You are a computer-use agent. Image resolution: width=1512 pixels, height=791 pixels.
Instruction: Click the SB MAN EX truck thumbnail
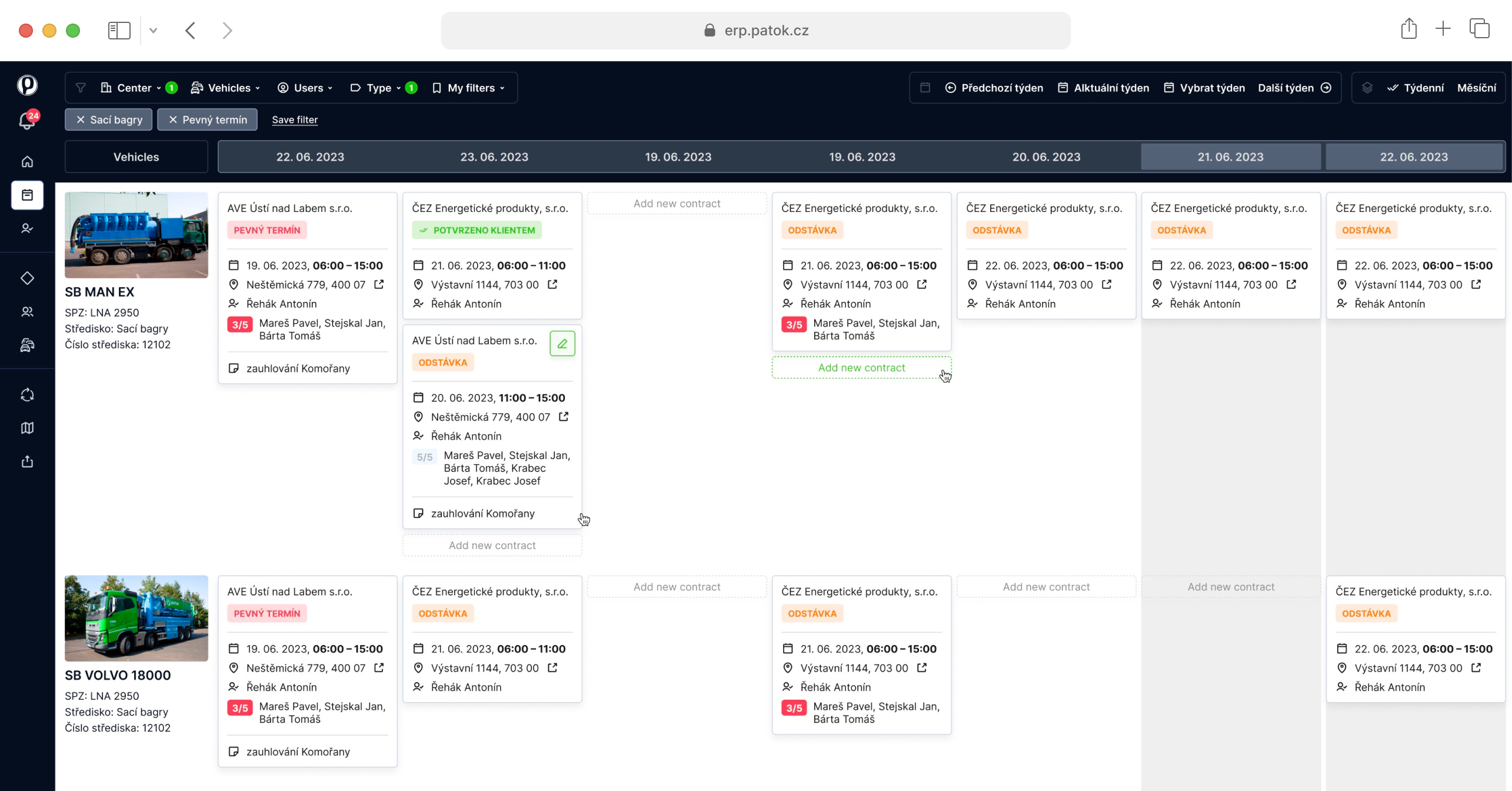tap(136, 235)
